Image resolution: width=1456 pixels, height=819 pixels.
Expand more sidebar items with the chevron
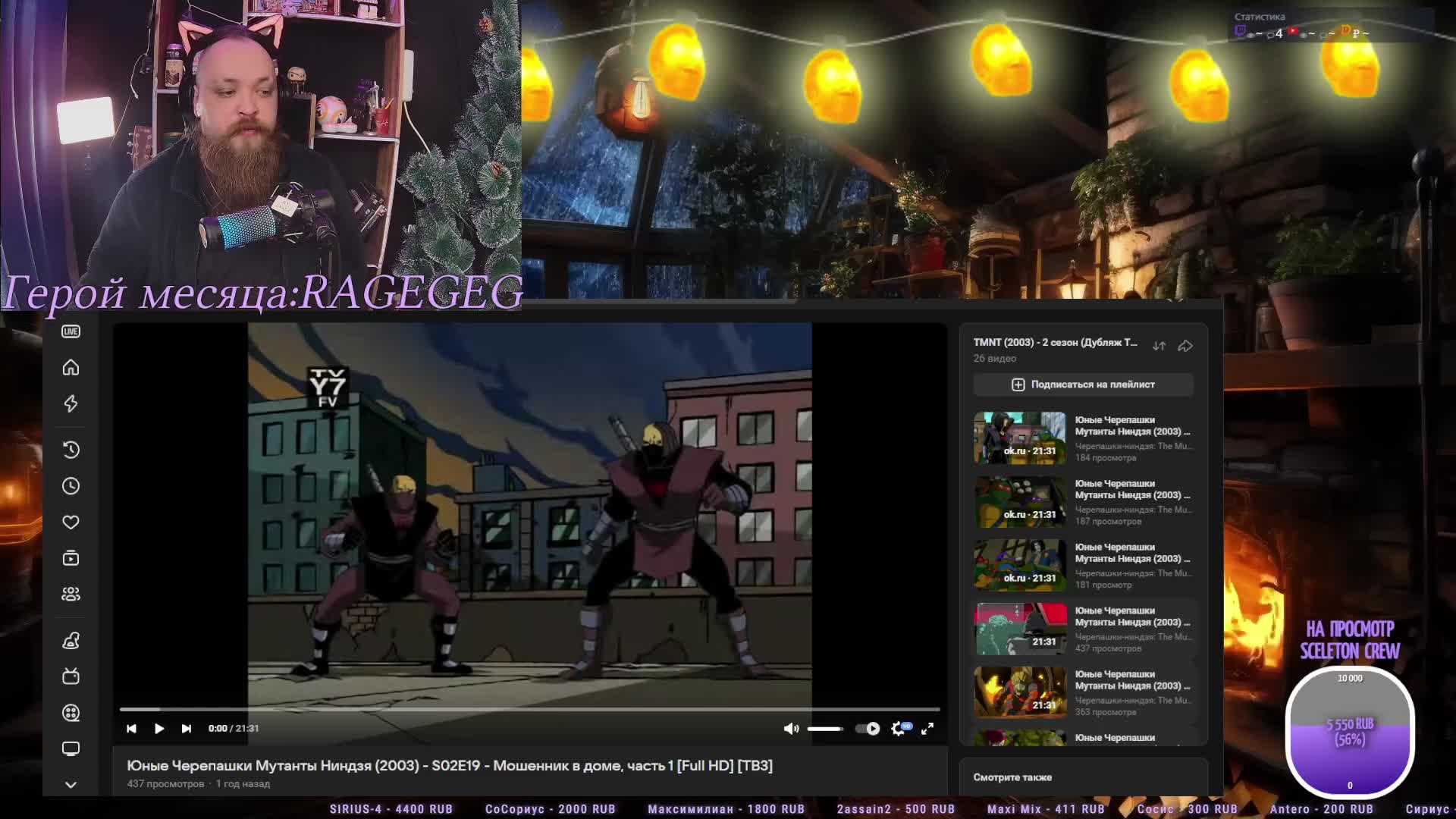pos(71,785)
